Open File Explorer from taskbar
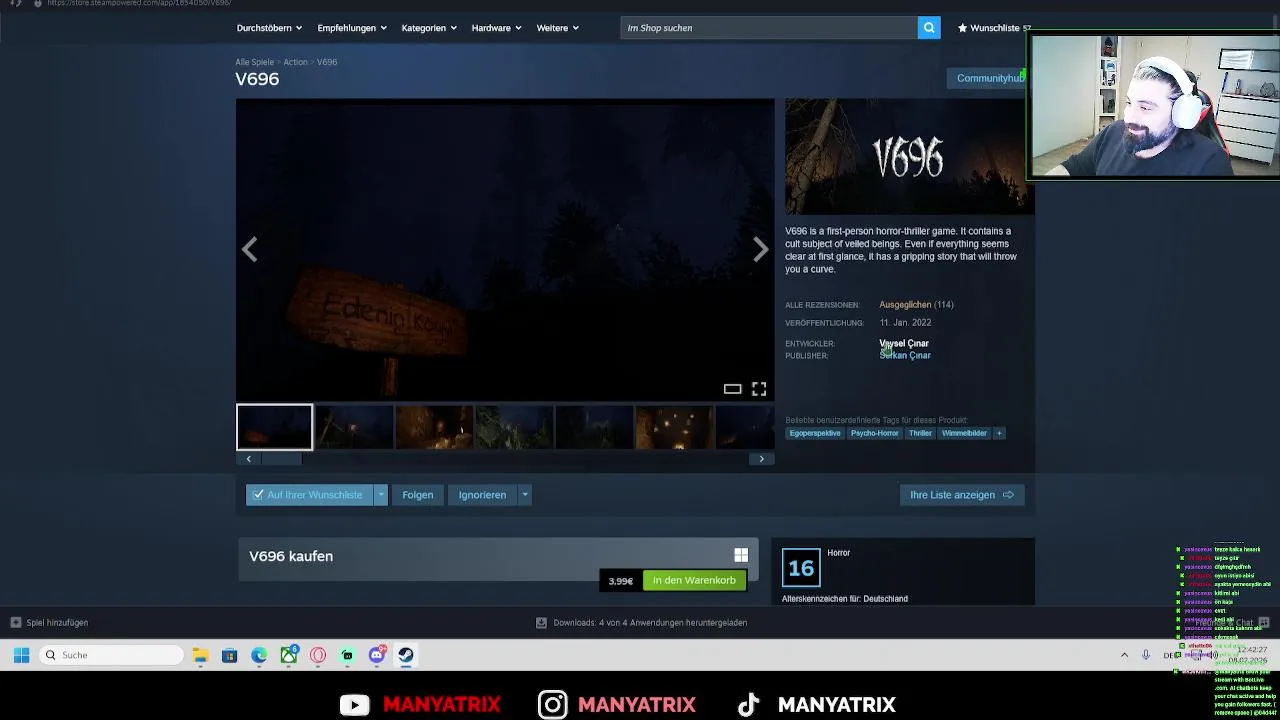 tap(201, 655)
